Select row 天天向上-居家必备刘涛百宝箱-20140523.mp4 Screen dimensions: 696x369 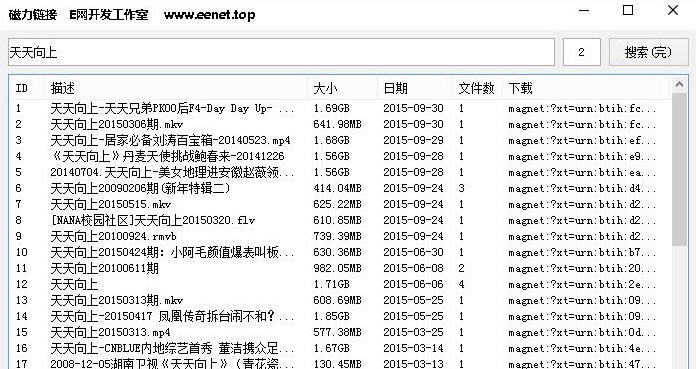[x=340, y=140]
